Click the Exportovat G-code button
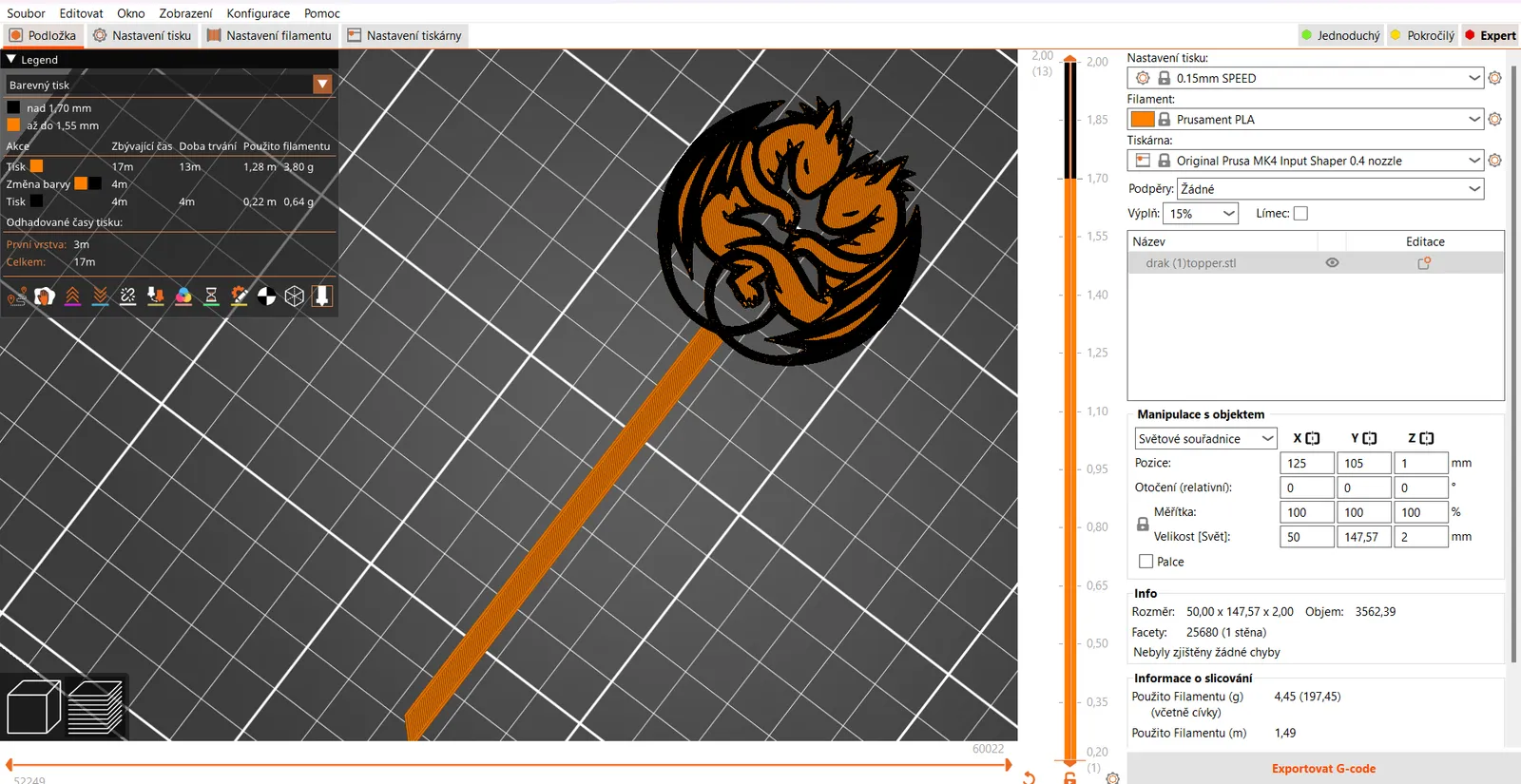1521x784 pixels. pos(1323,769)
